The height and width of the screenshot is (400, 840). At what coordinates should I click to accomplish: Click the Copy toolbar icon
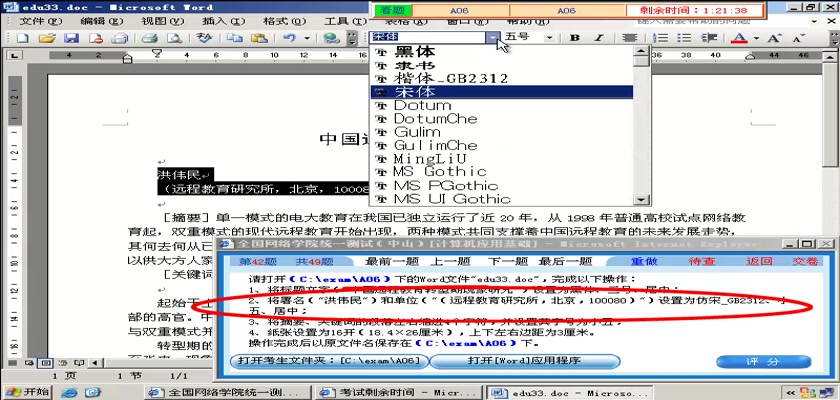[234, 38]
